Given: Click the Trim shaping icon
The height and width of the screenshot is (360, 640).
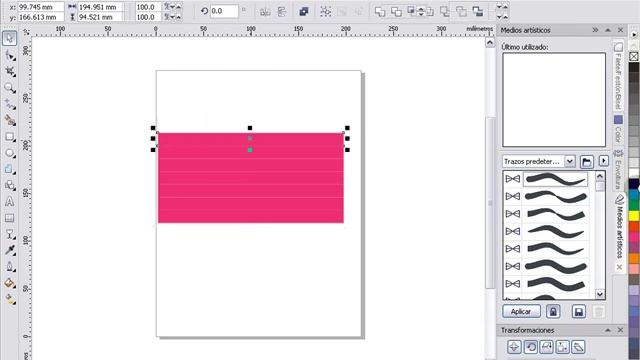Looking at the screenshot, I should 396,11.
